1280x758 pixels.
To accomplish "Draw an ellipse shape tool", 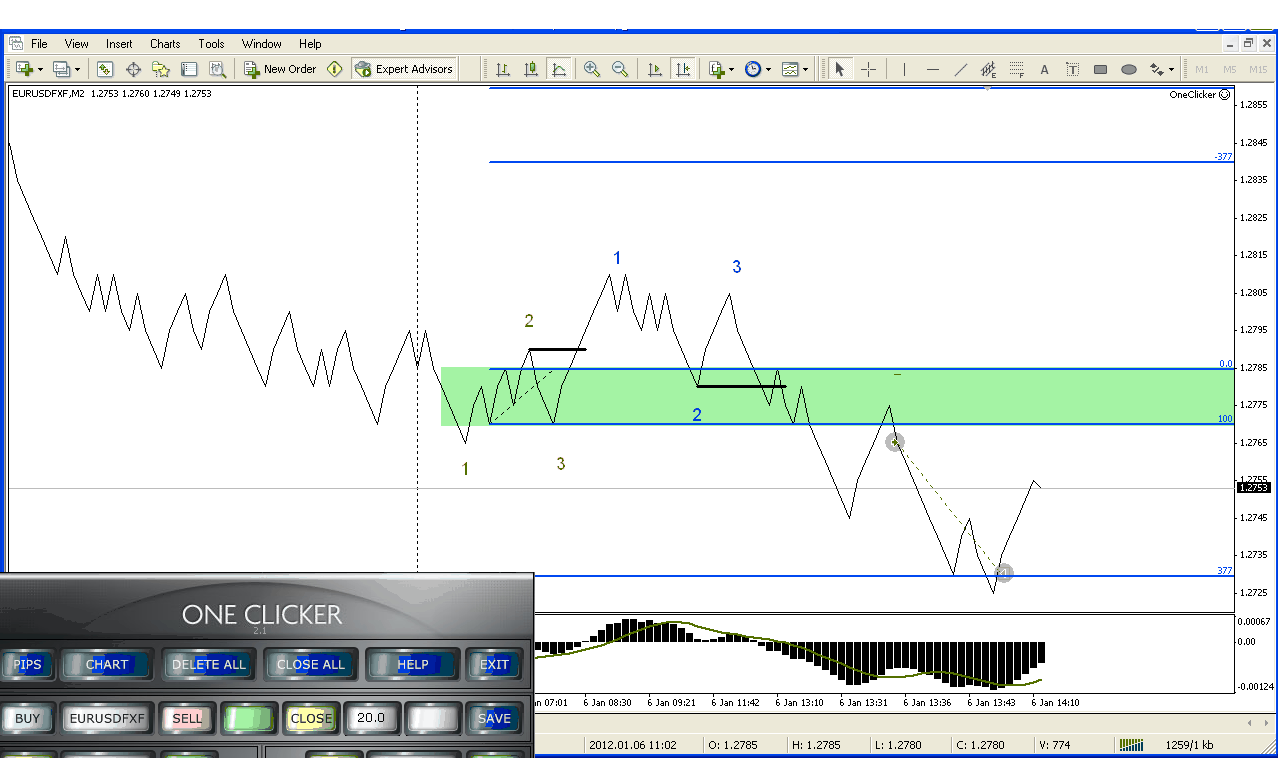I will (1129, 69).
